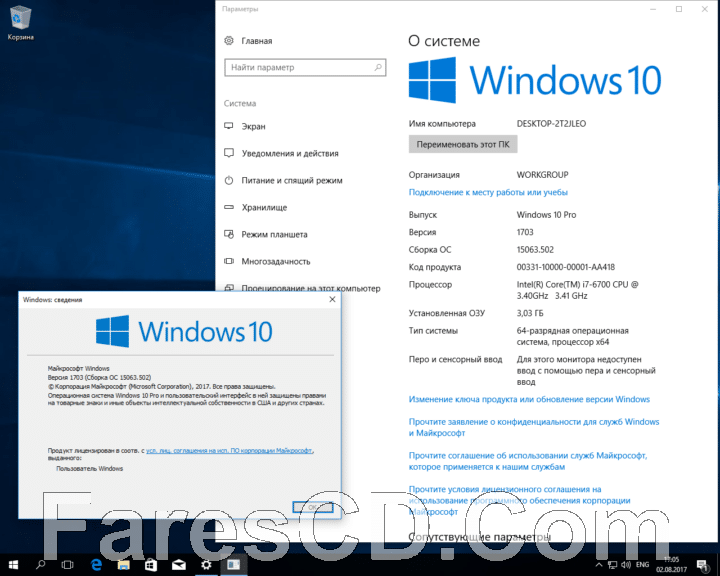The width and height of the screenshot is (720, 576).
Task: Open the Многозадачность settings page
Action: pos(276,262)
